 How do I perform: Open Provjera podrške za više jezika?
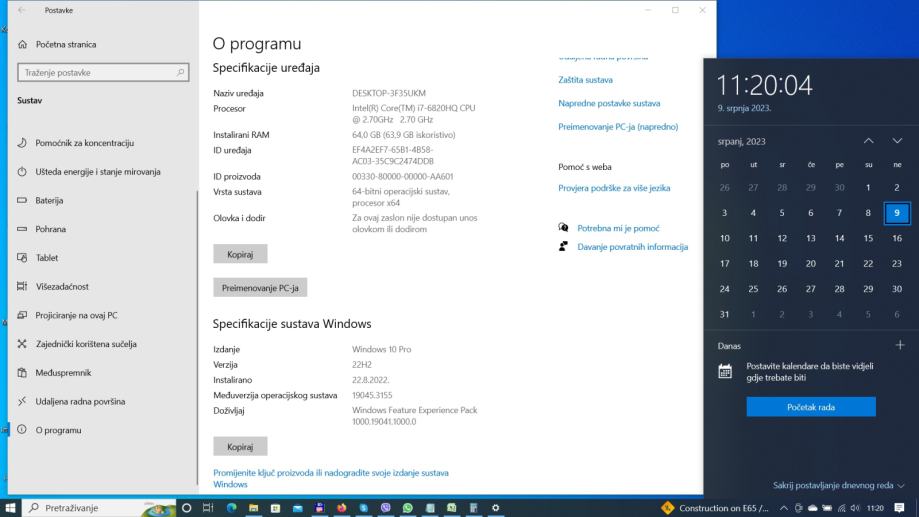pyautogui.click(x=614, y=188)
